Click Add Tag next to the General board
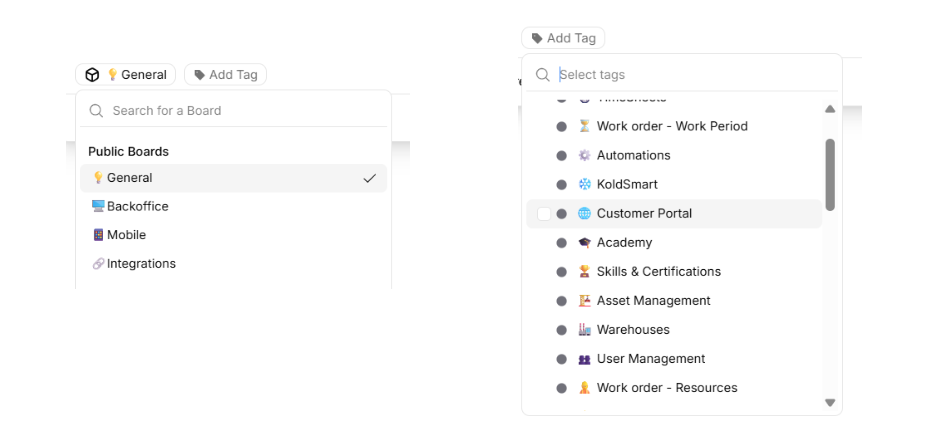Viewport: 949px width, 432px height. click(226, 75)
